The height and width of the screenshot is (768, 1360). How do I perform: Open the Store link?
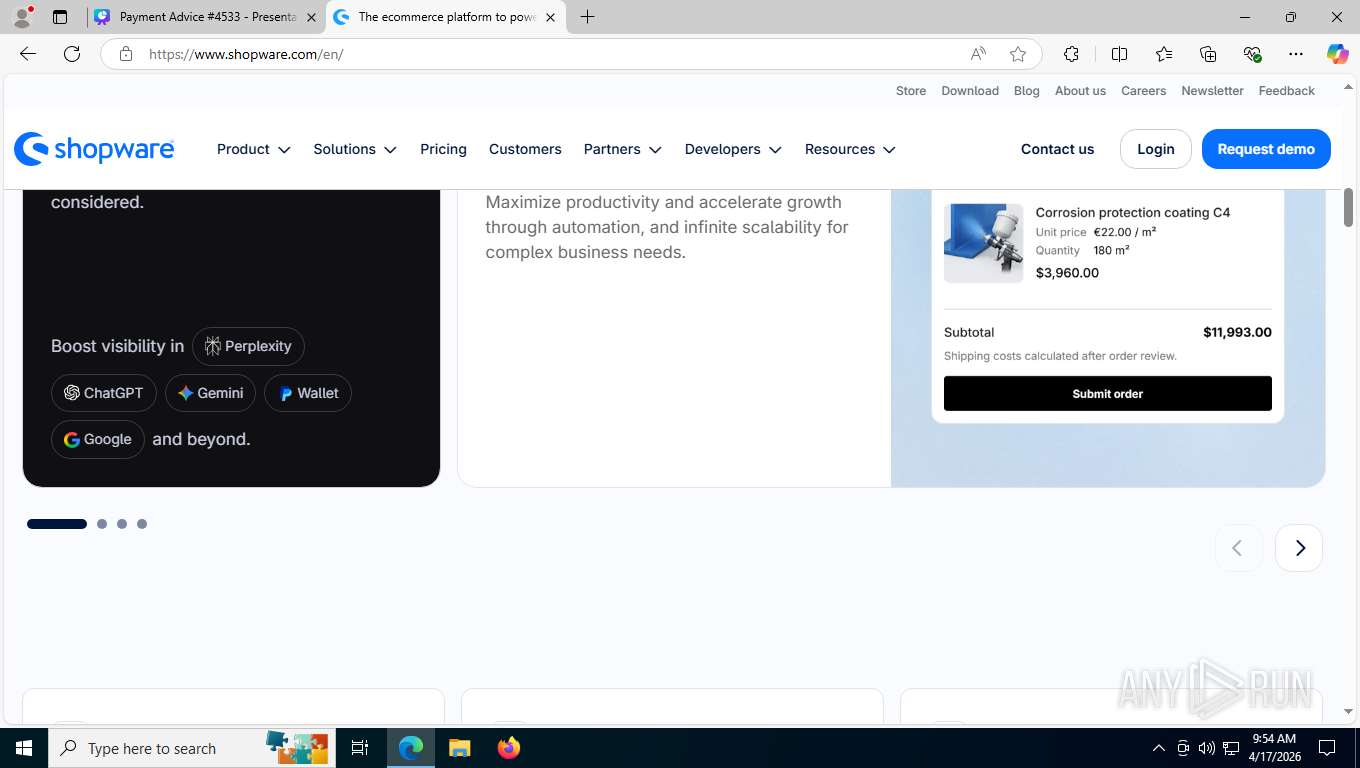911,91
